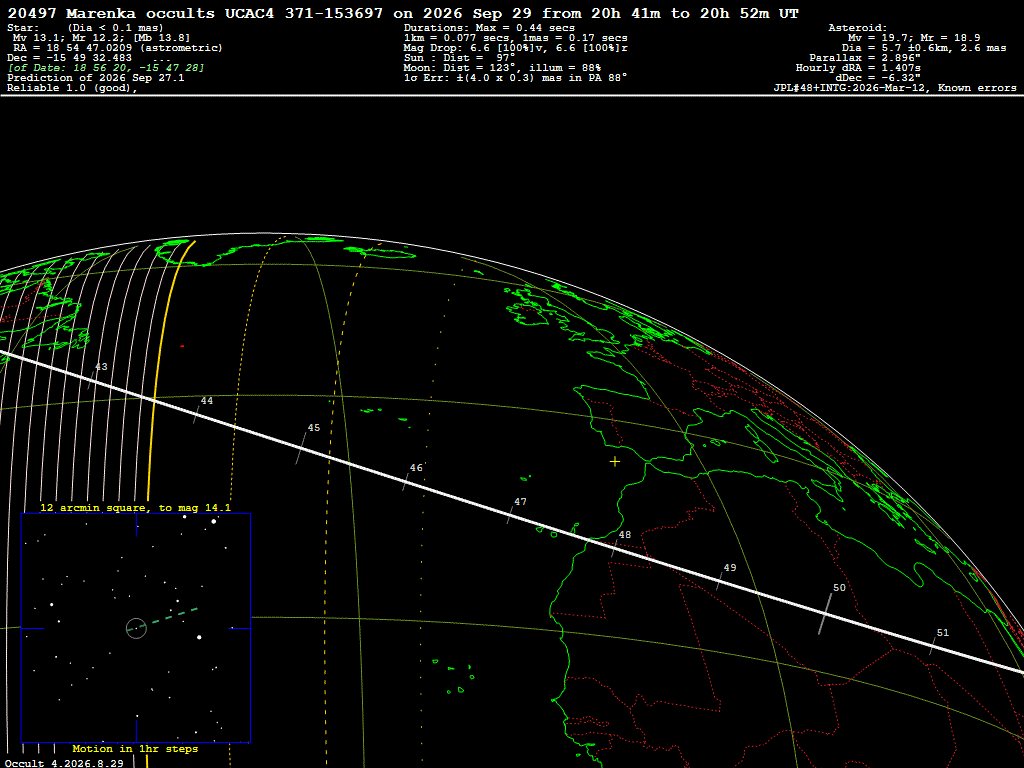
Task: Click the 45 minute time marker
Action: [x=302, y=448]
